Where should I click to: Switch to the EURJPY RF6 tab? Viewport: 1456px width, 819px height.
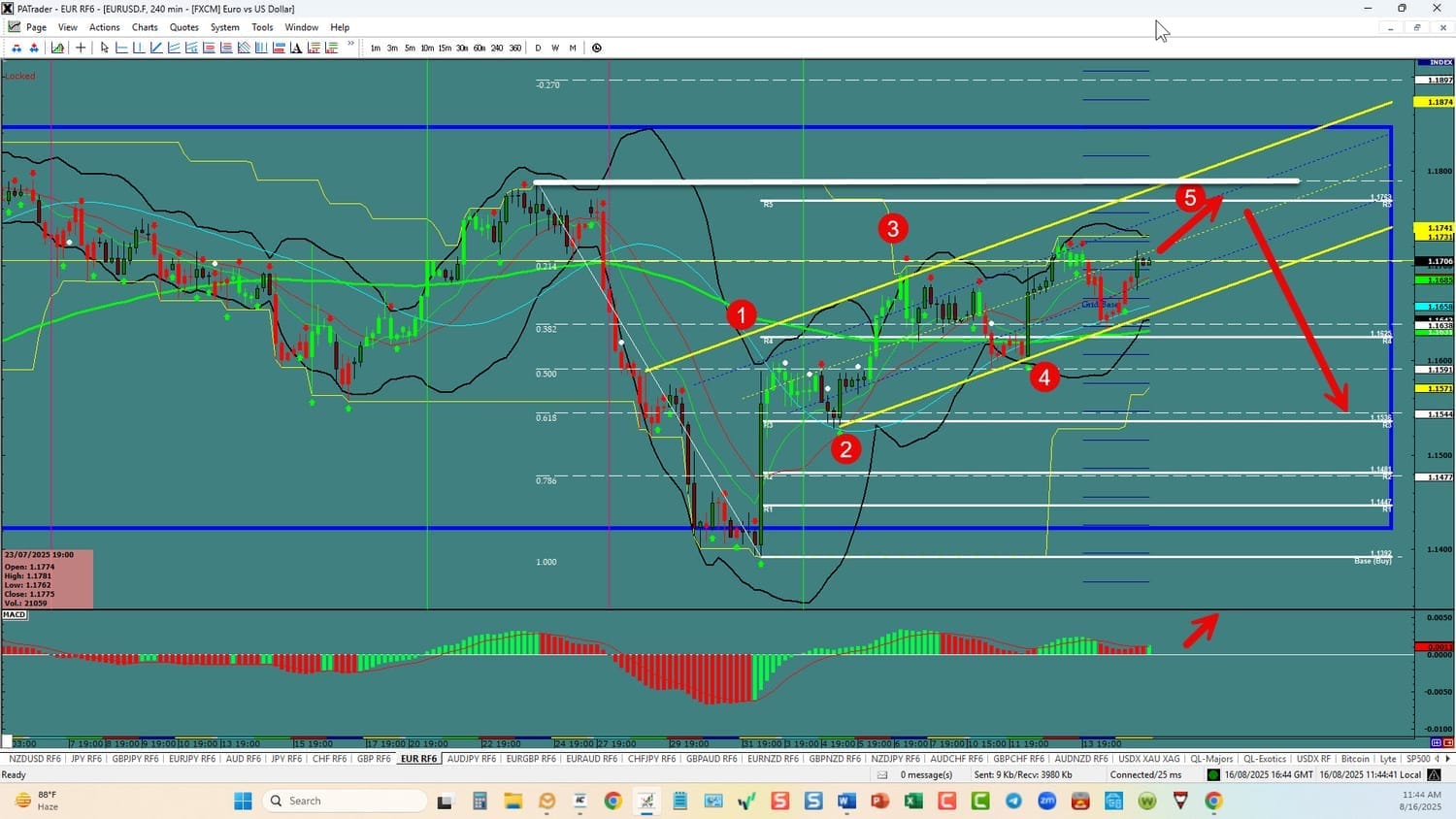[x=191, y=759]
